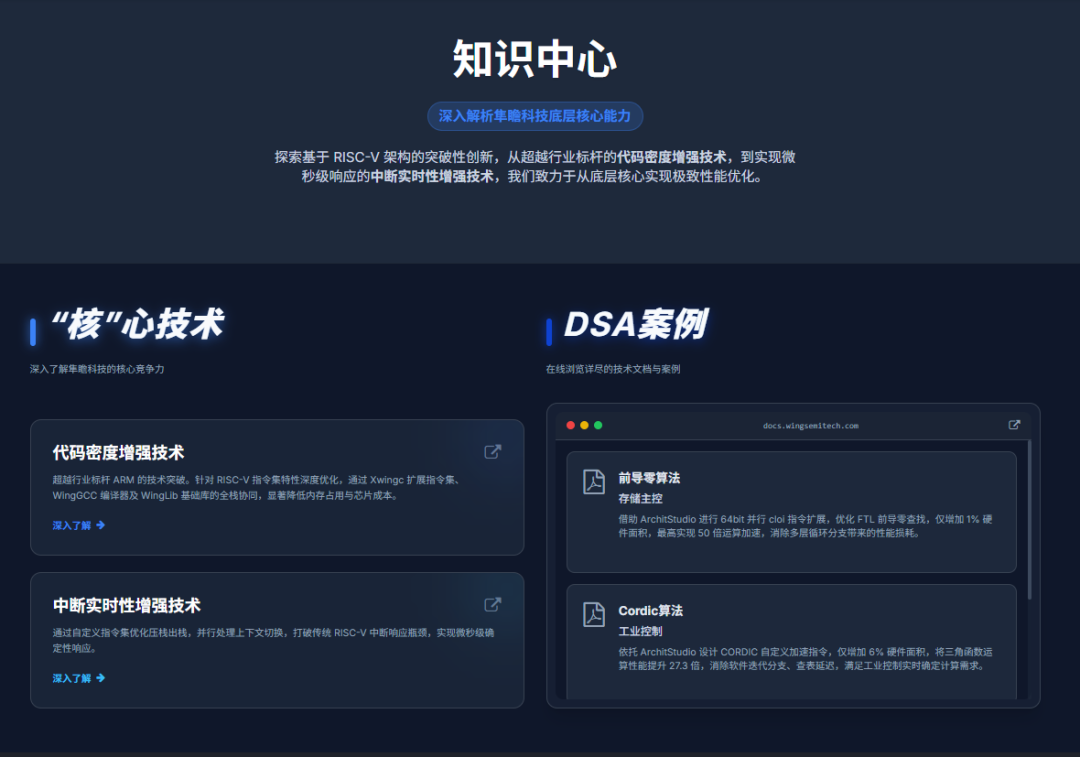The width and height of the screenshot is (1080, 757).
Task: Click 深入了解隼瞻科技的核心竞争力 subtitle
Action: (x=97, y=369)
